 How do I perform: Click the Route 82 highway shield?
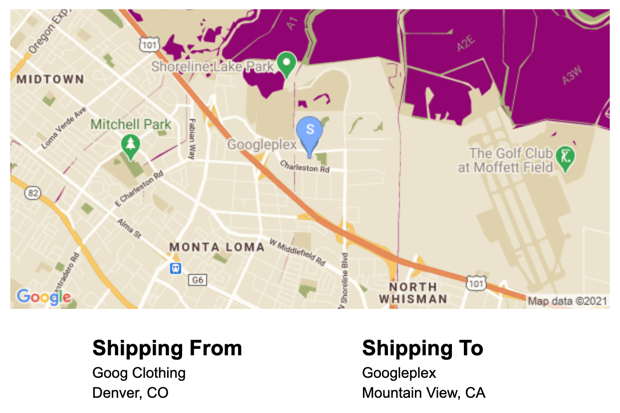point(34,192)
